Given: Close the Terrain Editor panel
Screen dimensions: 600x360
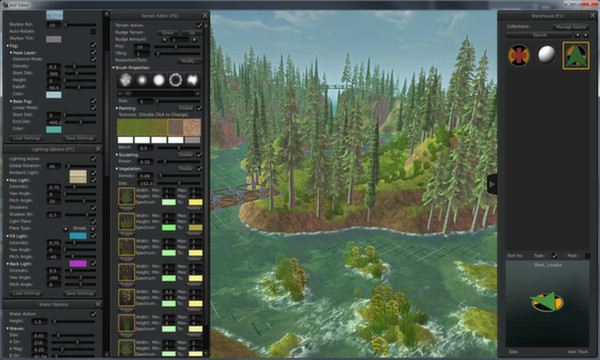Looking at the screenshot, I should (205, 16).
